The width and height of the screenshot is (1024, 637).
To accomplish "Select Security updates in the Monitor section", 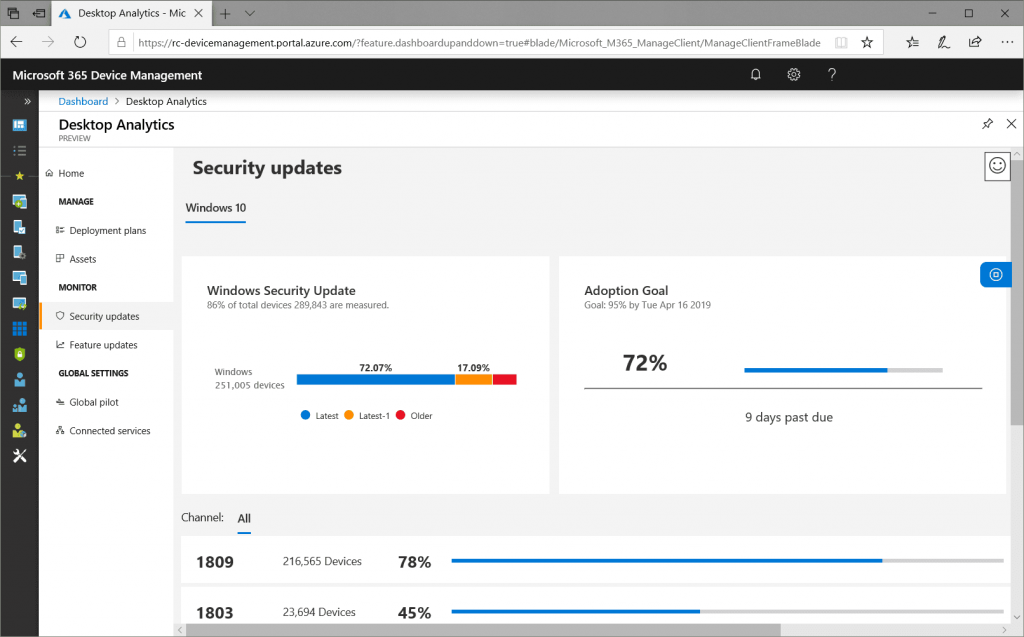I will 106,316.
